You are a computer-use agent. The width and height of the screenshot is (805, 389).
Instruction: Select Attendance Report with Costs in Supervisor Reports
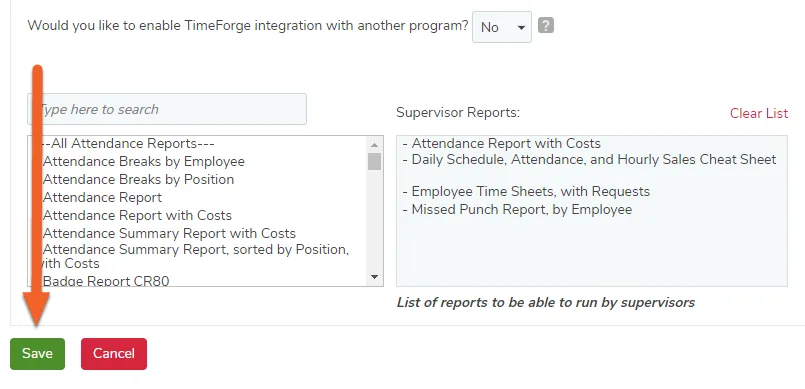502,144
